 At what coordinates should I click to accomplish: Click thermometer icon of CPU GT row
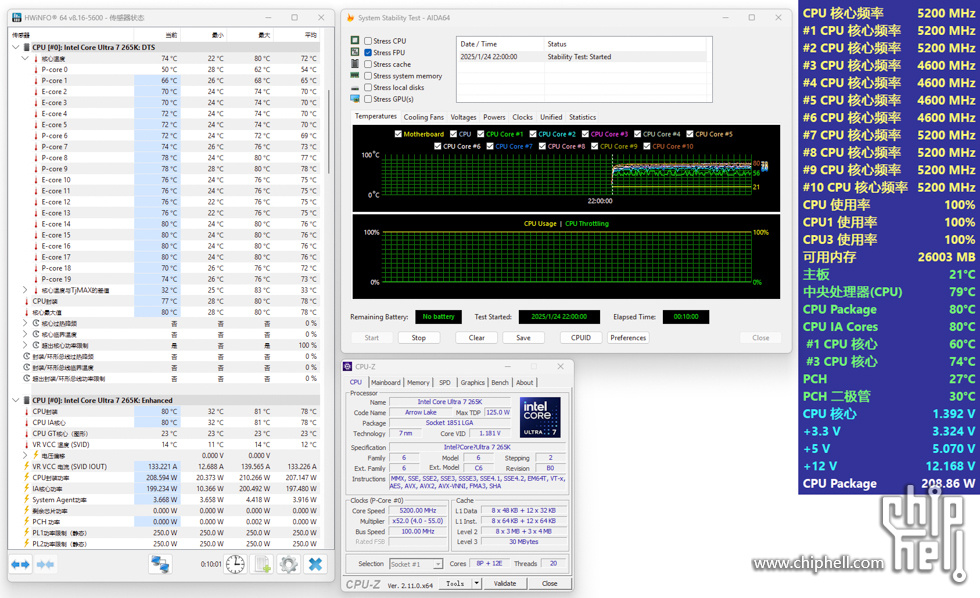click(x=26, y=434)
